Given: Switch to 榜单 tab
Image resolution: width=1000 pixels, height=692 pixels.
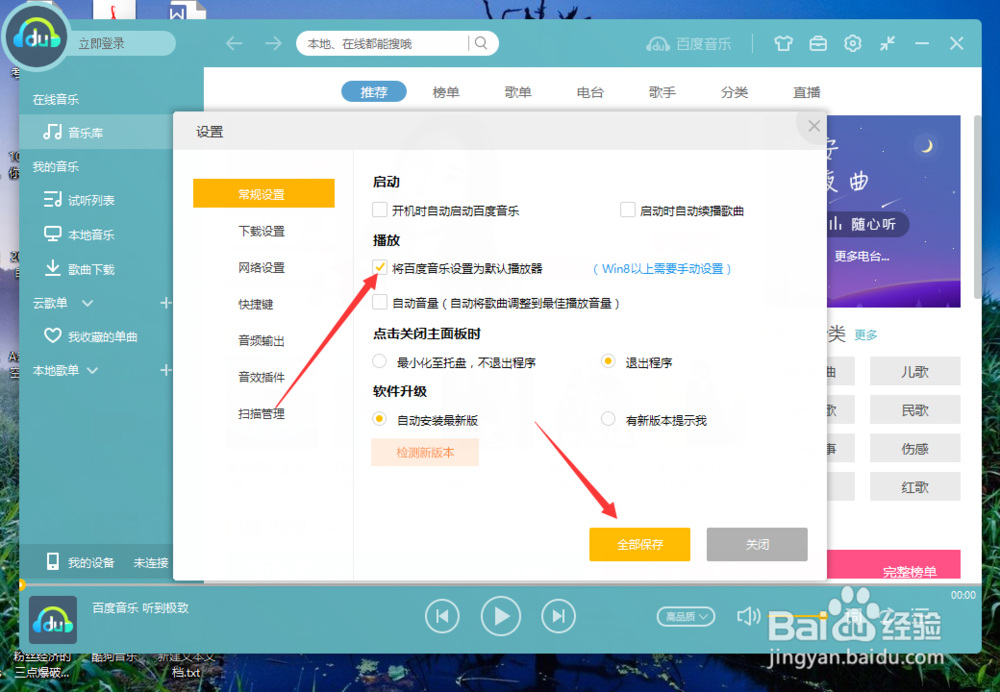Looking at the screenshot, I should pos(446,92).
